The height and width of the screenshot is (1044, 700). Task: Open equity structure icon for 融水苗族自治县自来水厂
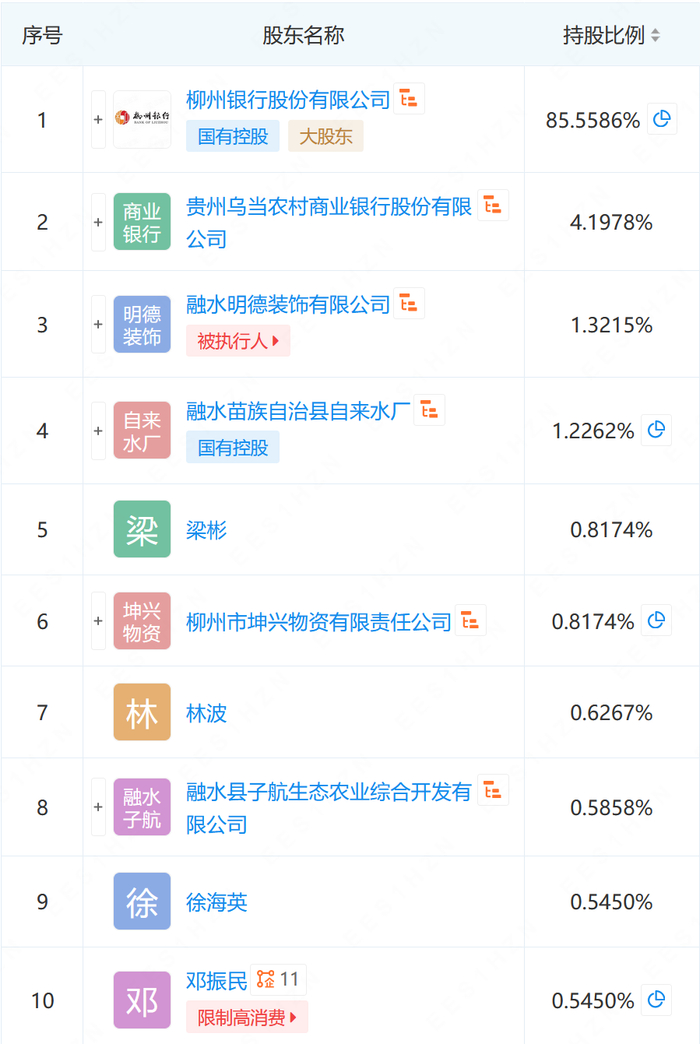pos(429,410)
